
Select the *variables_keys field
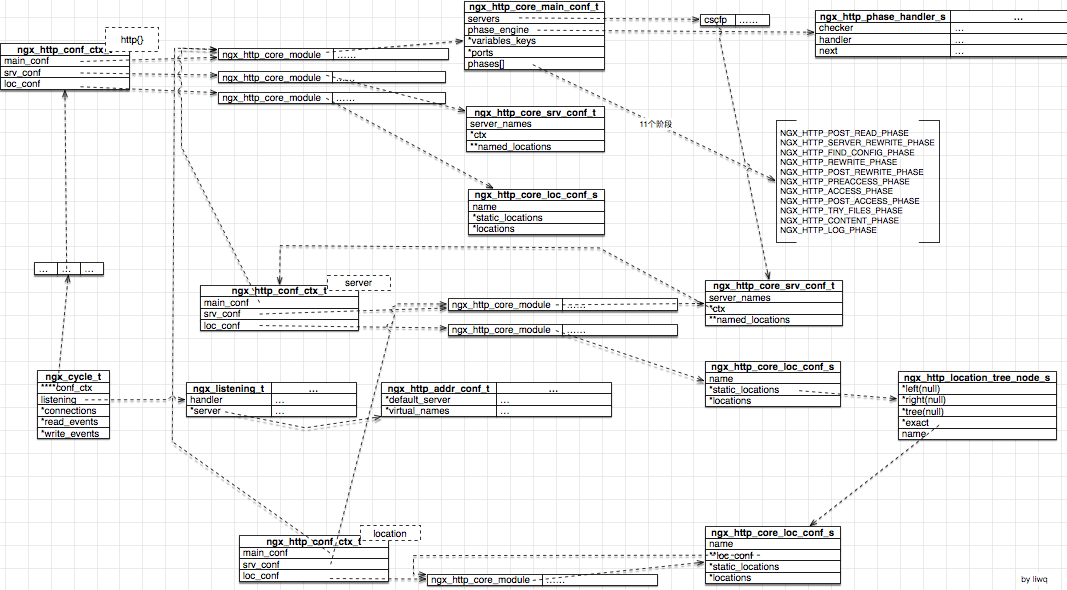pos(534,41)
